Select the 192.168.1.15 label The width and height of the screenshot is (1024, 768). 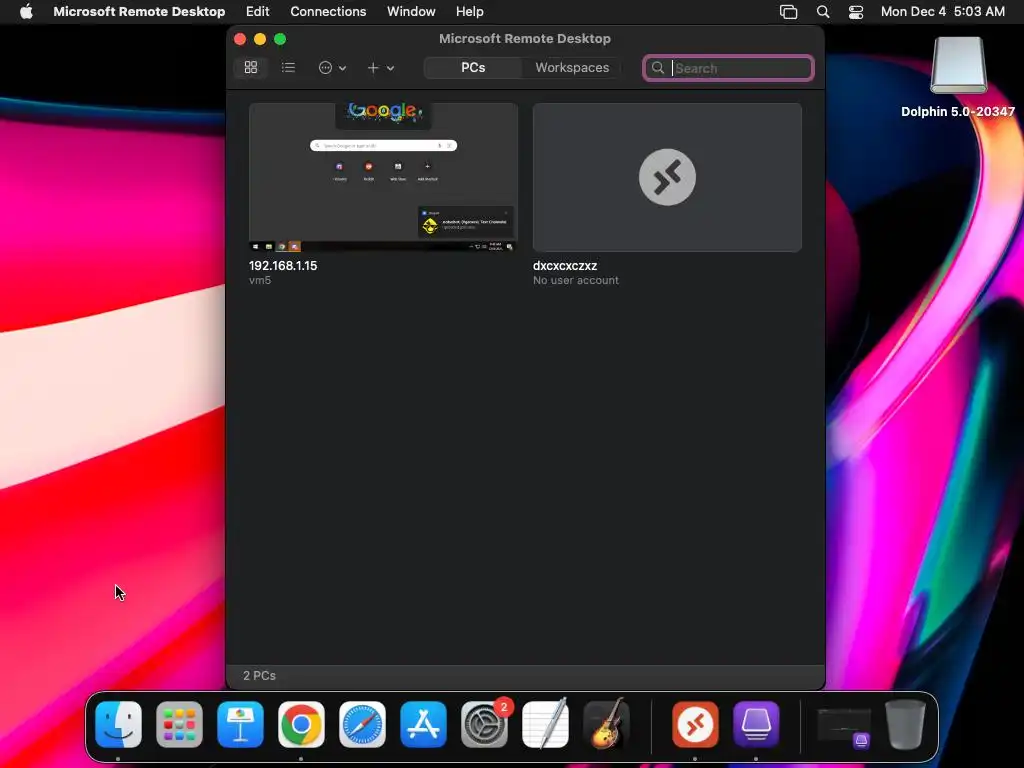click(x=283, y=266)
